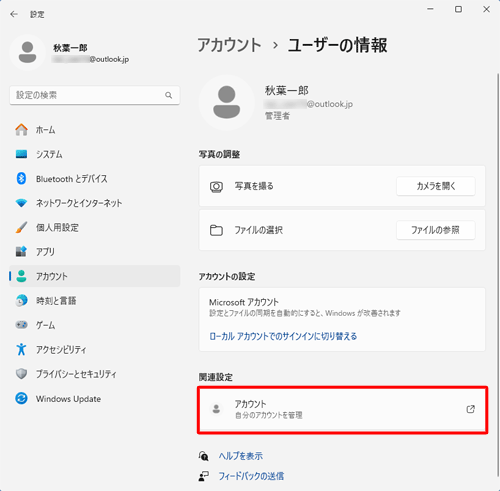Open アクセシビリティ category
500x491 pixels.
pyautogui.click(x=95, y=349)
